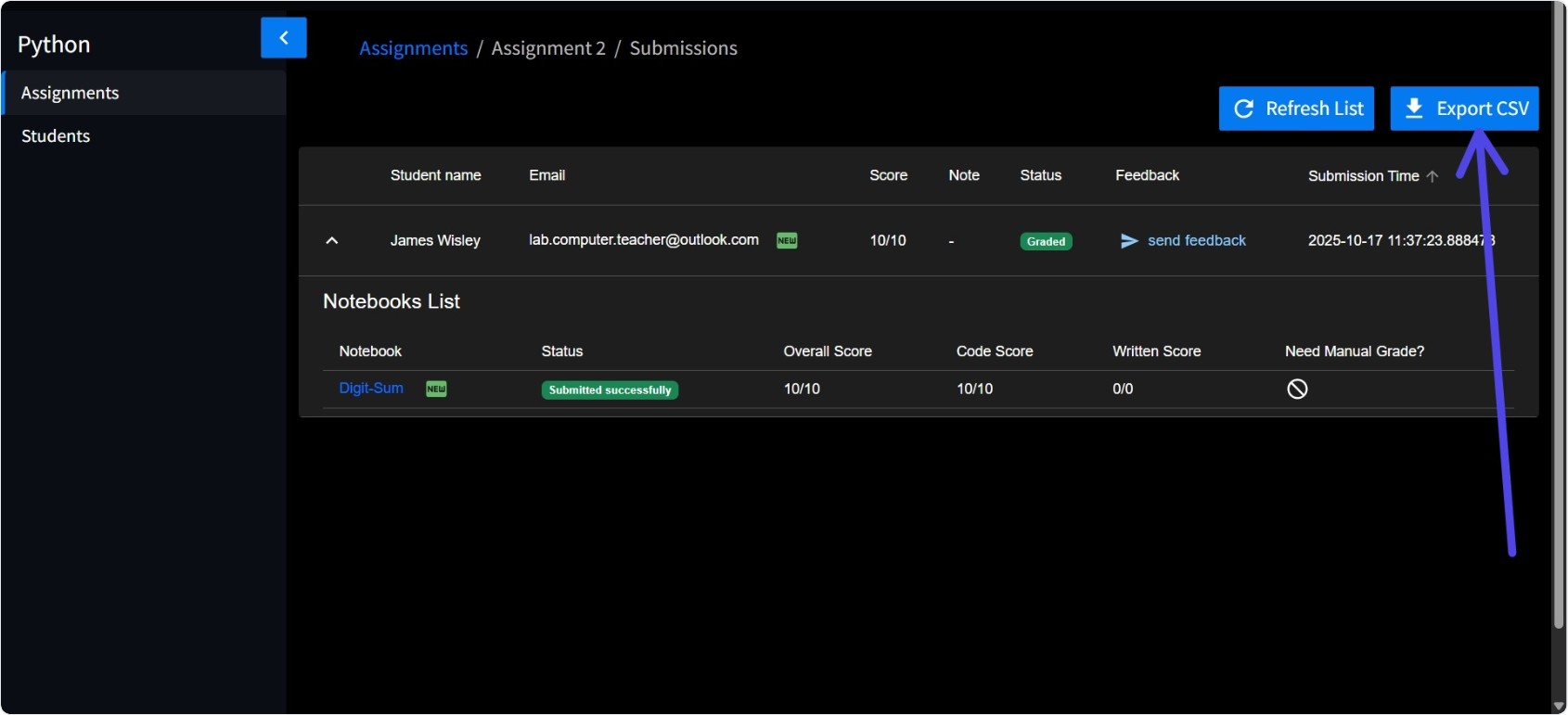Click the Export CSV button
Viewport: 1568px width, 715px height.
pos(1464,109)
